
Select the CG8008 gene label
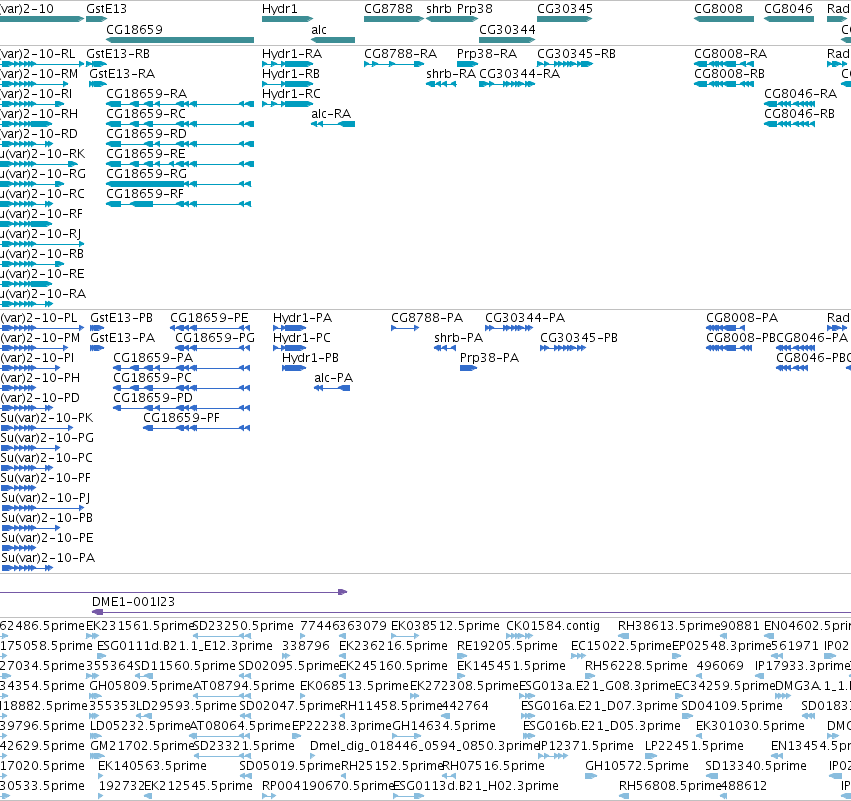pyautogui.click(x=719, y=9)
